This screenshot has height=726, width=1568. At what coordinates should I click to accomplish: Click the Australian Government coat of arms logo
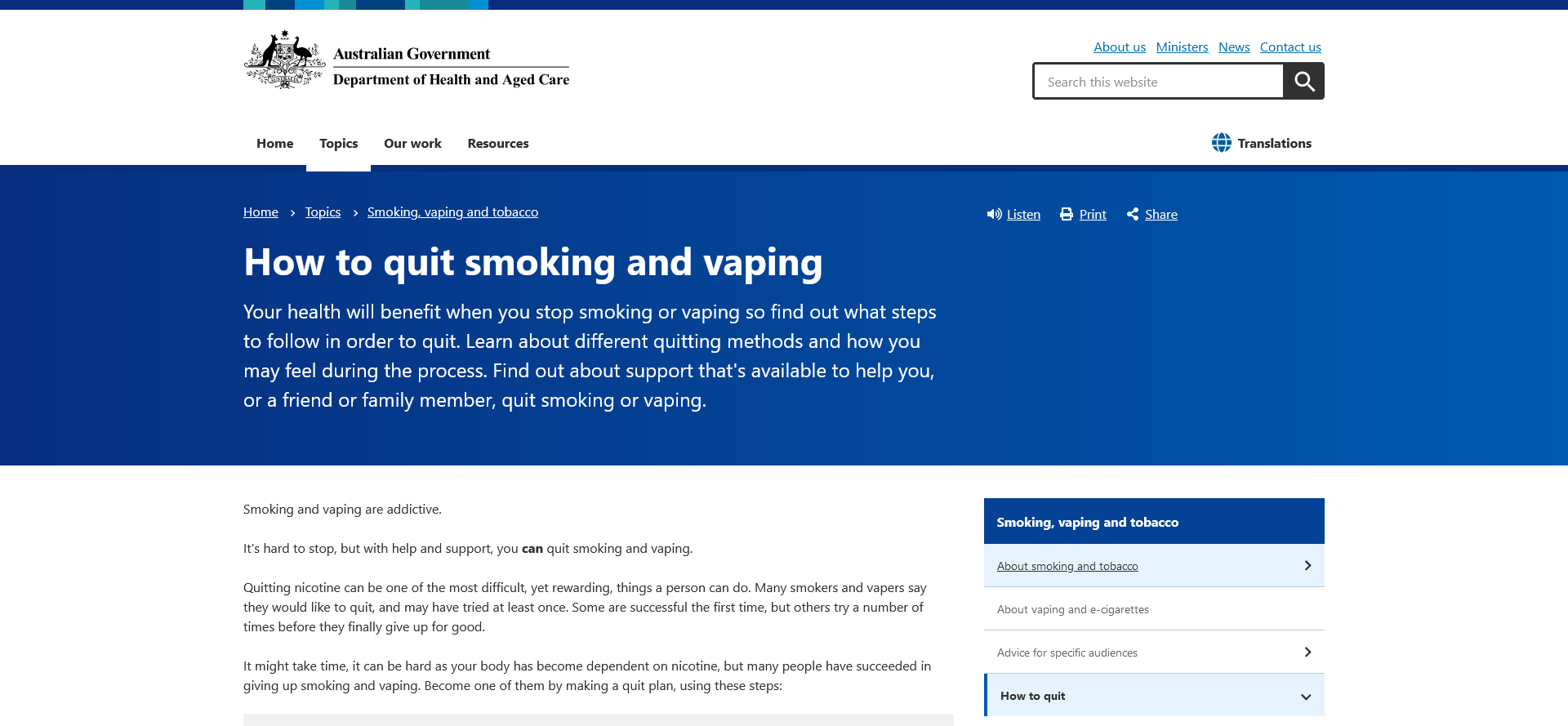click(284, 60)
